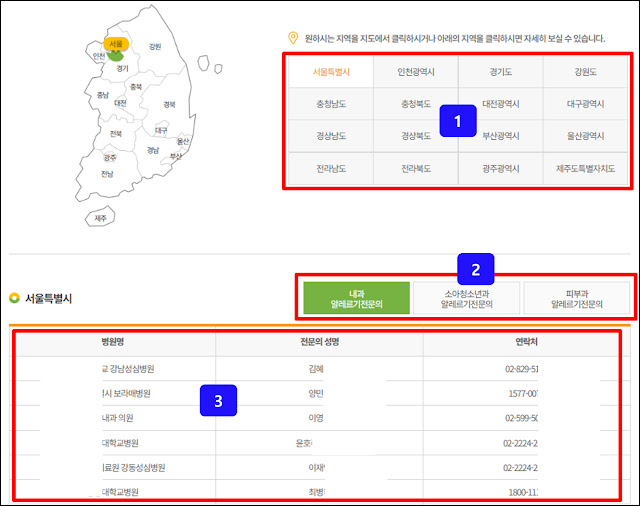Choose 대구광역시 region button

[585, 104]
